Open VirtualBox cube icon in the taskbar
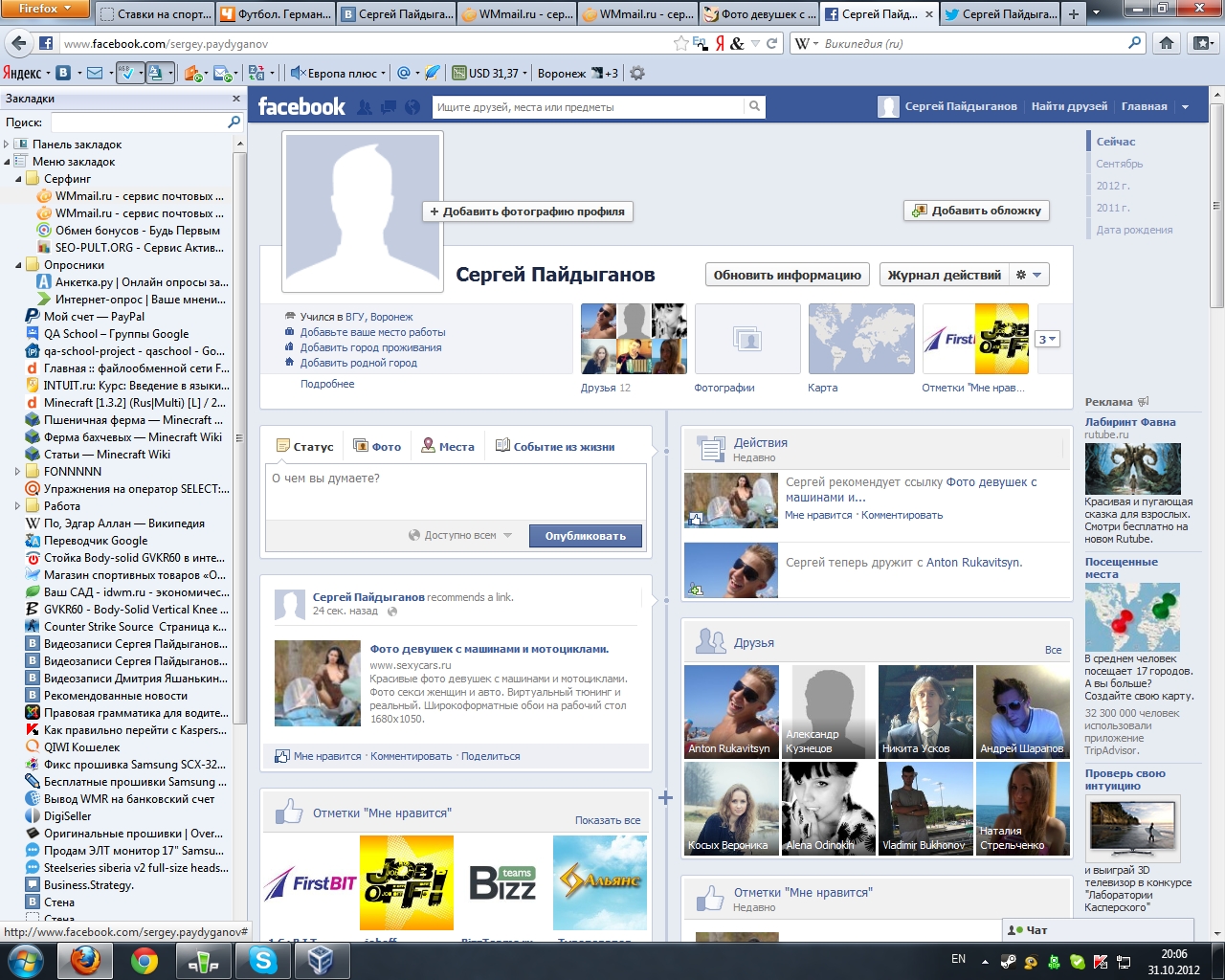The image size is (1225, 980). pyautogui.click(x=321, y=960)
